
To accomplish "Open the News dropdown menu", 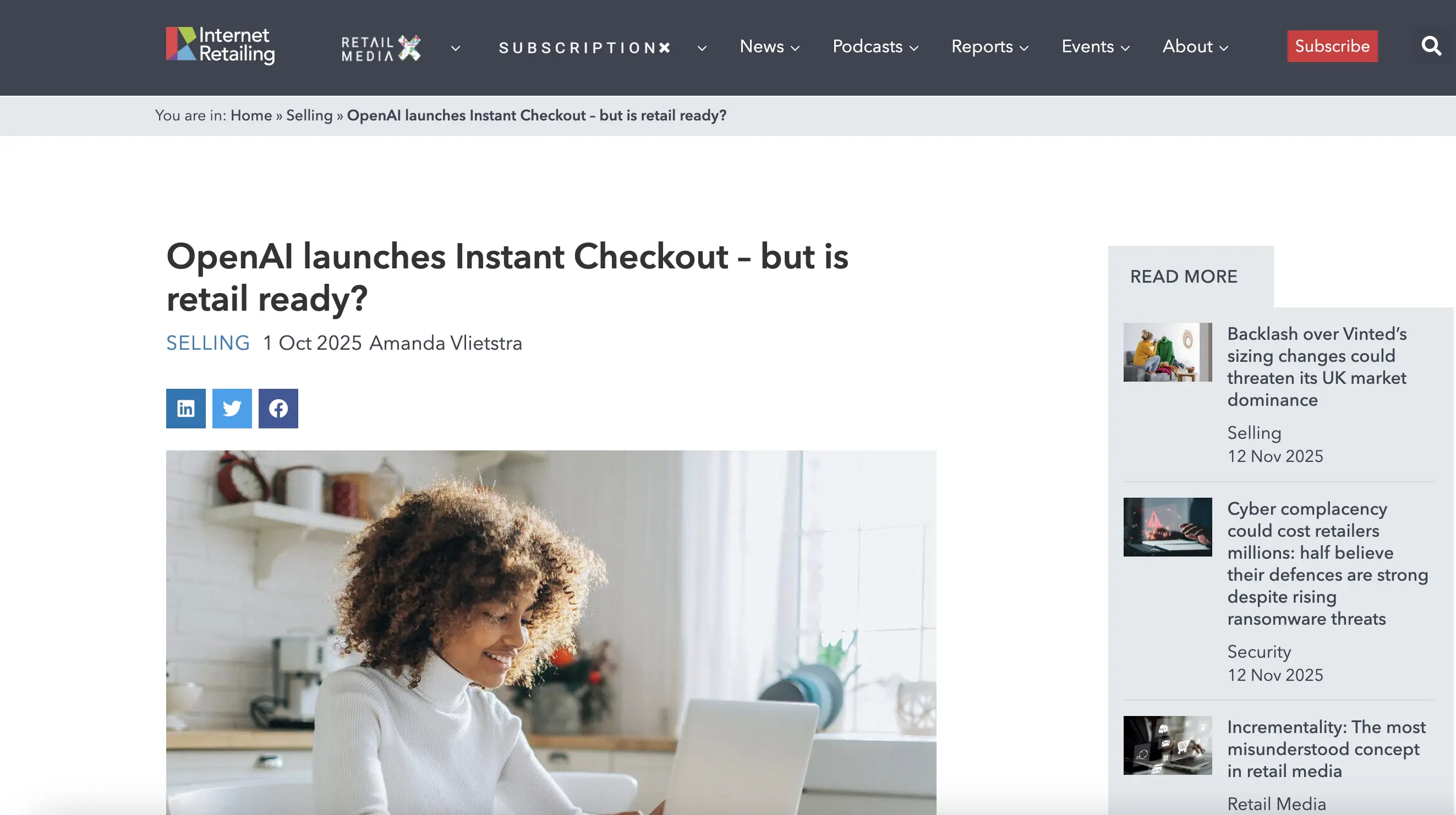I will point(770,46).
